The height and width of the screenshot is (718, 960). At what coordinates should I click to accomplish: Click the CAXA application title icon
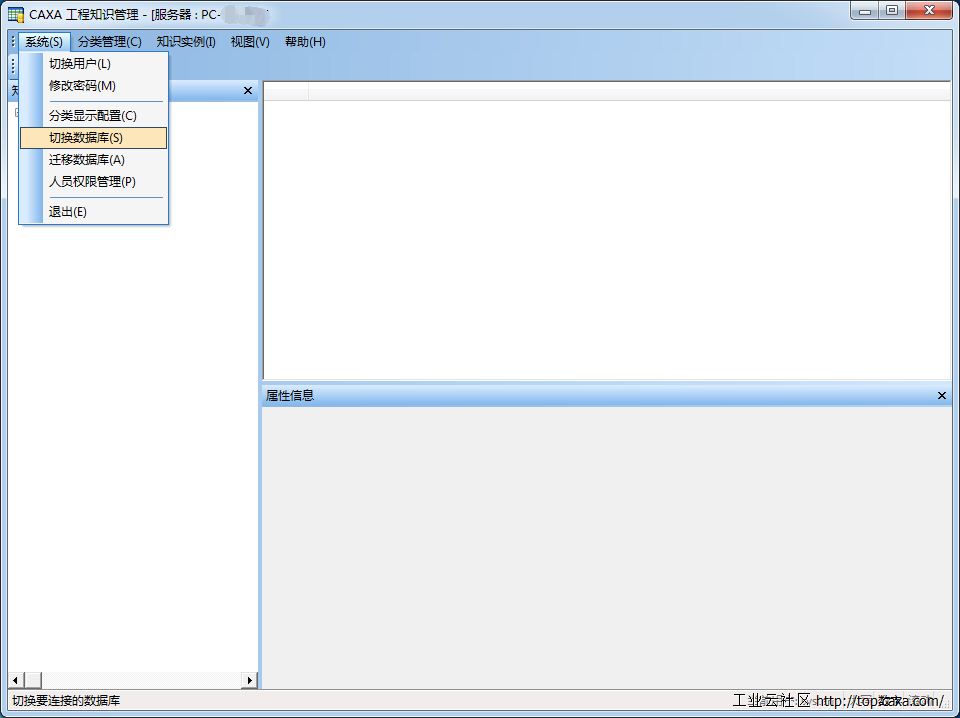(x=16, y=14)
